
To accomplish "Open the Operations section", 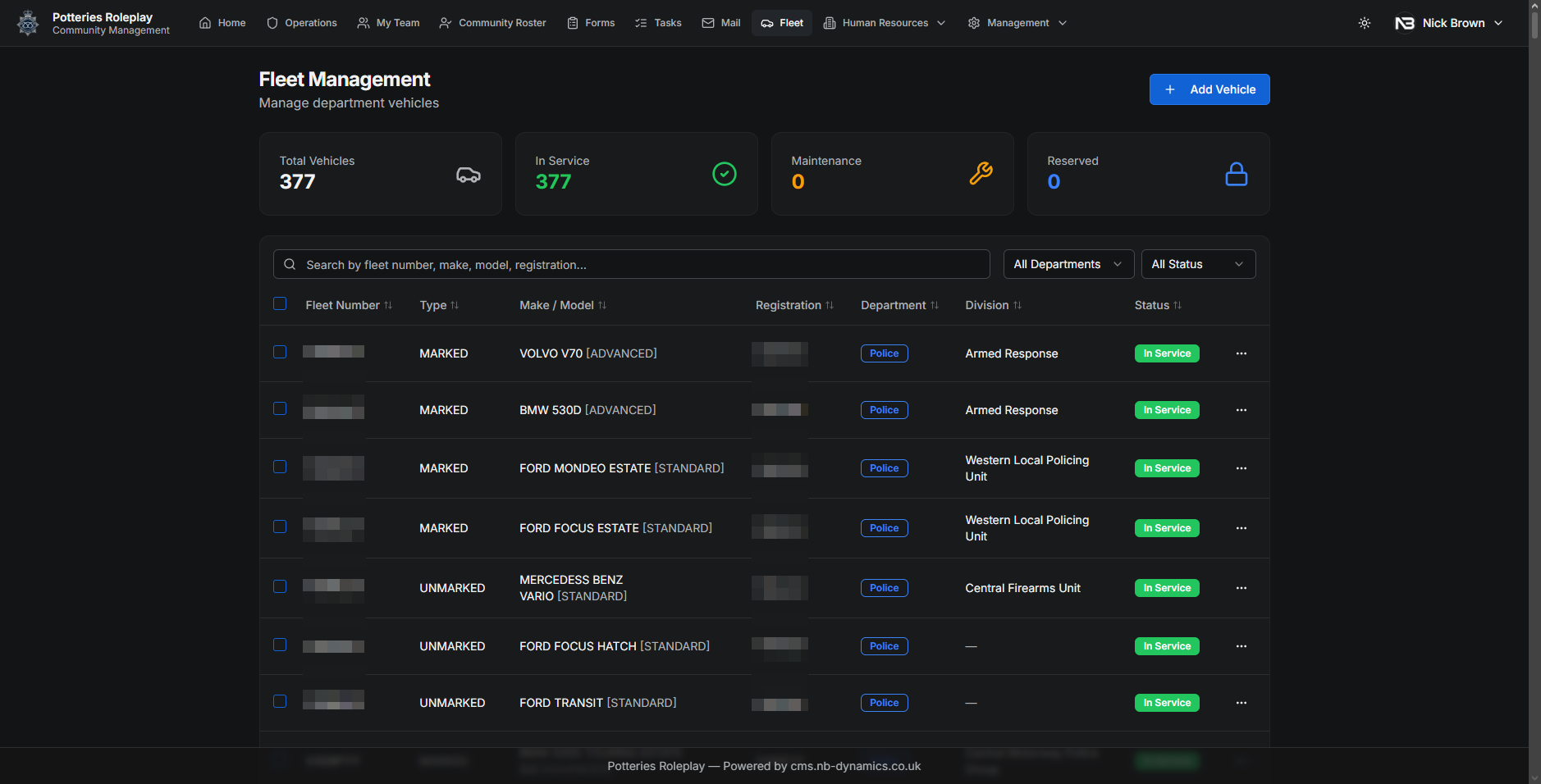I will tap(302, 23).
